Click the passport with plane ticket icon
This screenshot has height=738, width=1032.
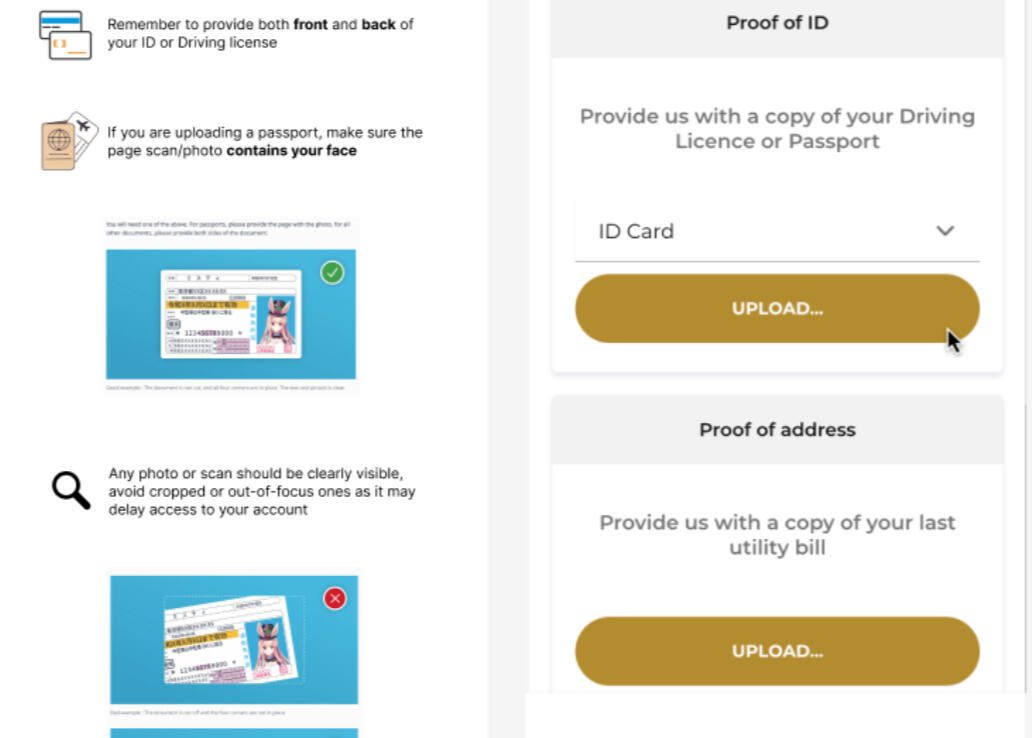67,142
